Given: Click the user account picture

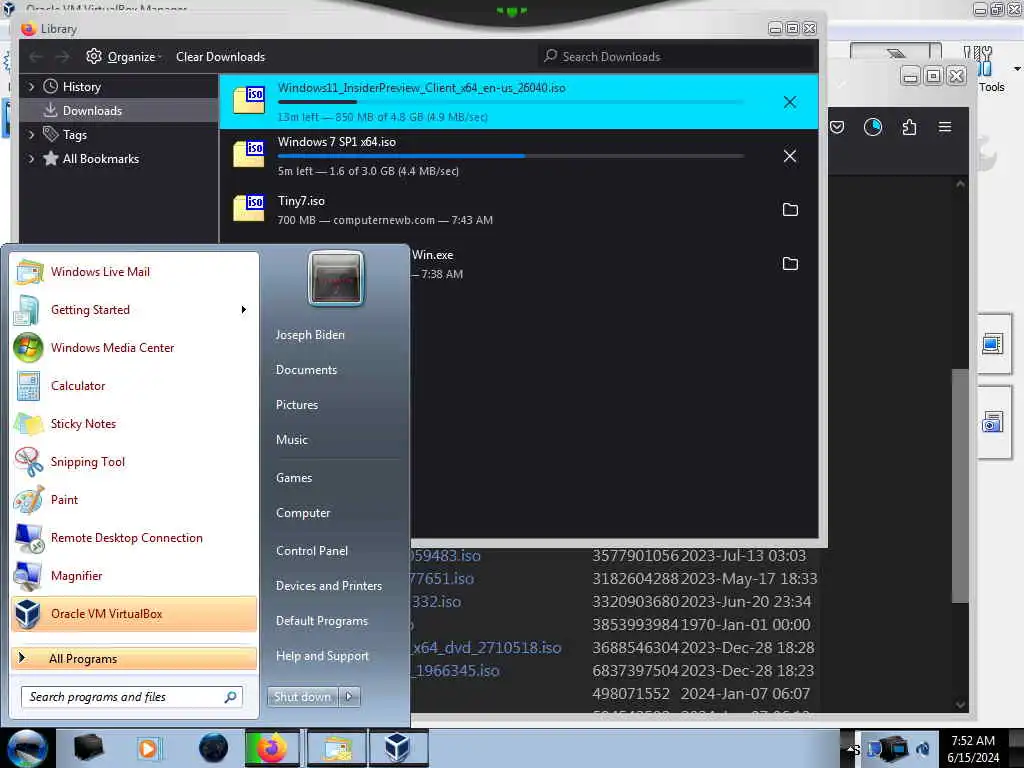Looking at the screenshot, I should (x=336, y=278).
